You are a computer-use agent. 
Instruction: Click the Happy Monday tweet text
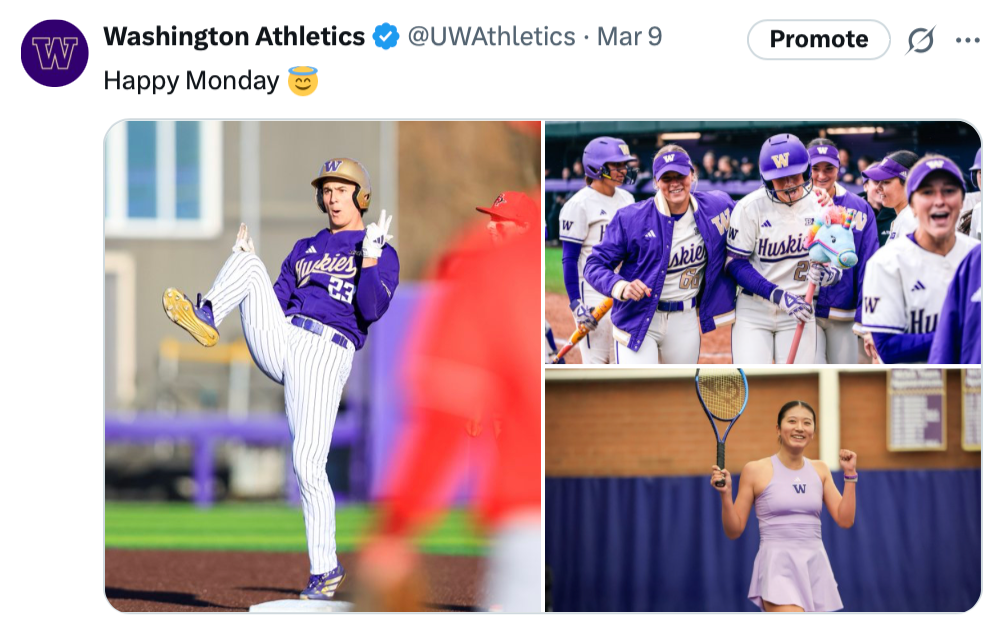pos(191,80)
